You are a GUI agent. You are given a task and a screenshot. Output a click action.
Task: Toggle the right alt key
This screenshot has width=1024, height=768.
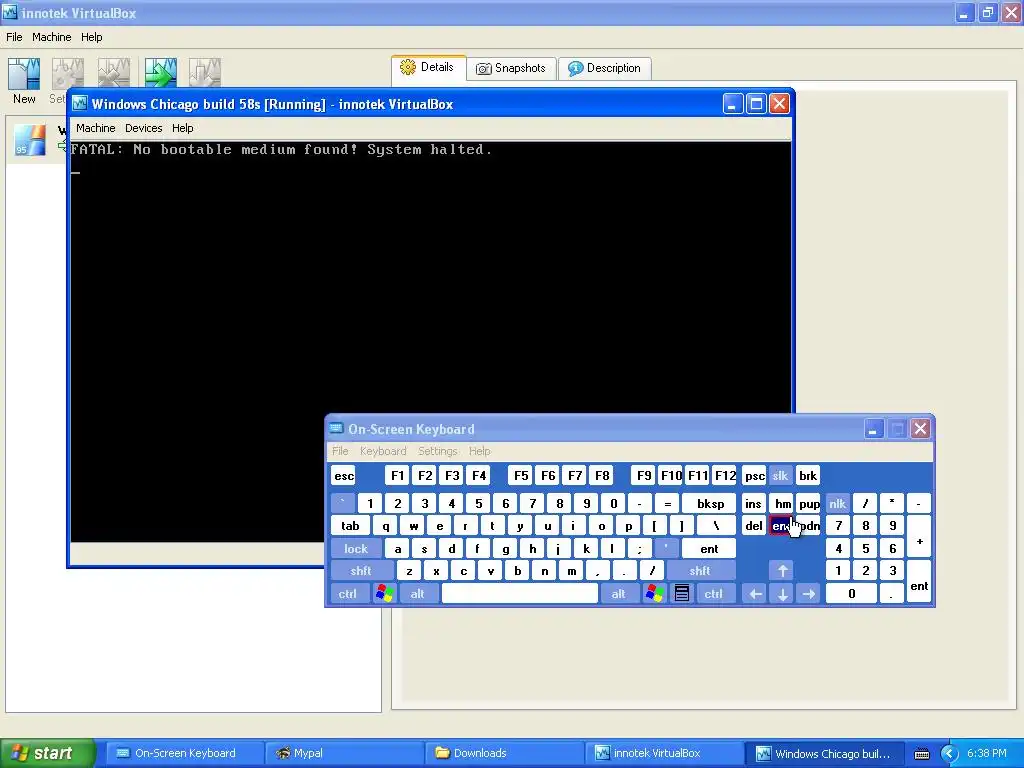click(618, 594)
